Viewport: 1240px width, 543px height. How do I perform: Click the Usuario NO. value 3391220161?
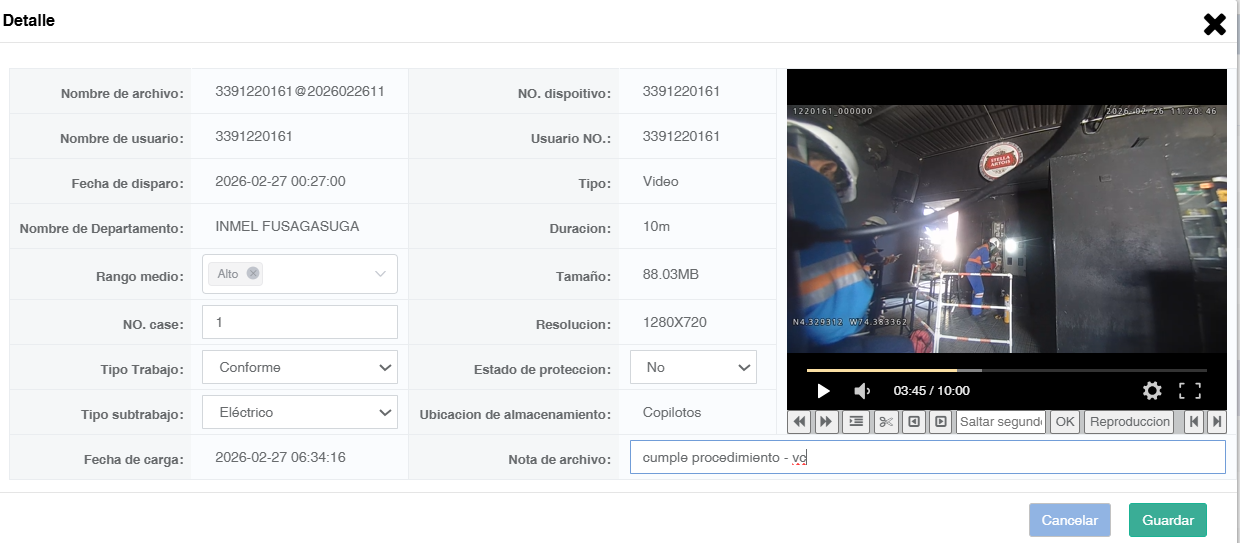(681, 136)
